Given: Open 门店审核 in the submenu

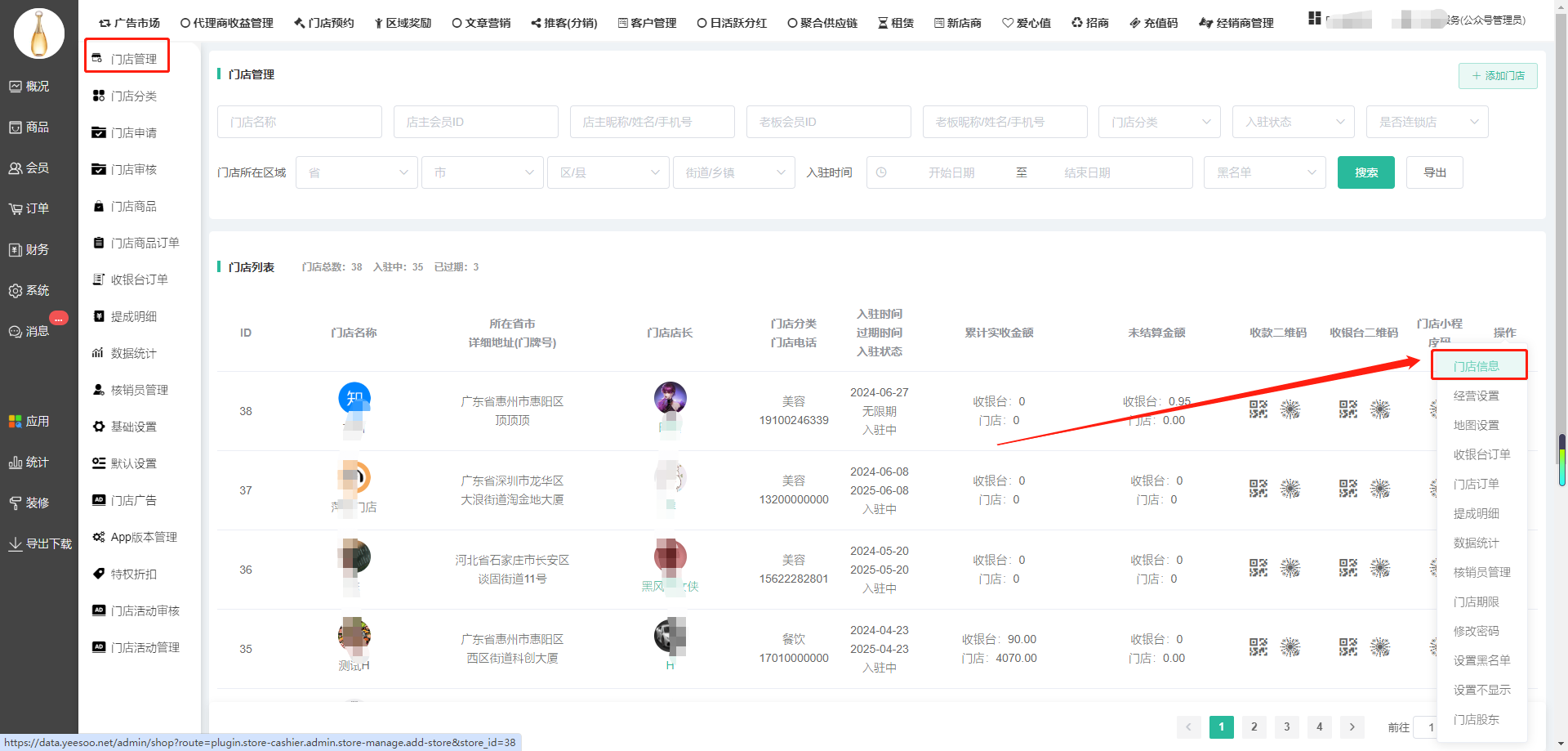Looking at the screenshot, I should (134, 169).
